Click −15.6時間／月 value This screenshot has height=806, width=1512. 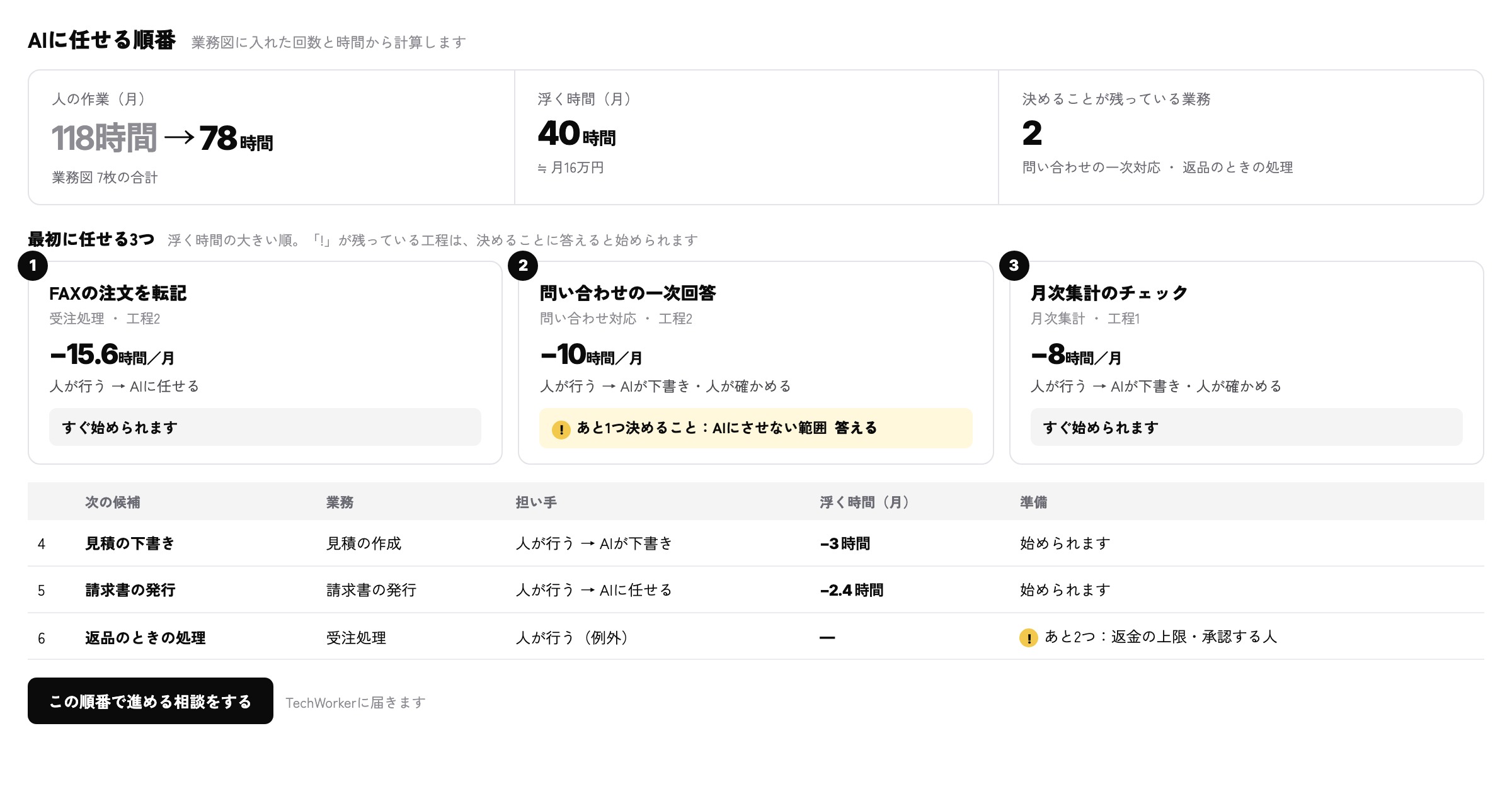112,355
